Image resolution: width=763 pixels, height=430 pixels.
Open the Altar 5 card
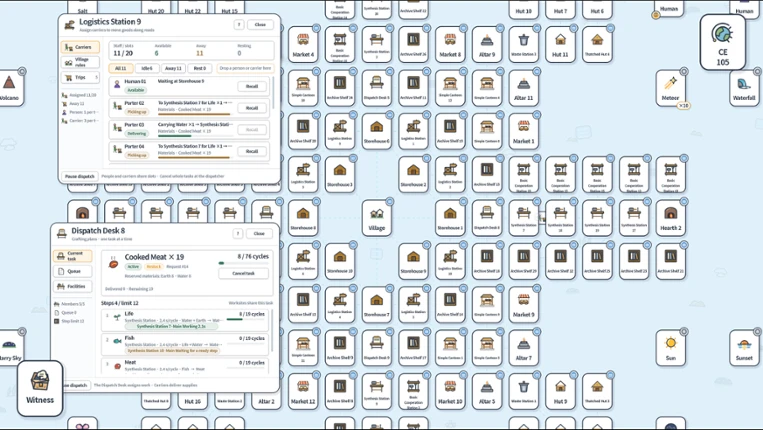[487, 391]
